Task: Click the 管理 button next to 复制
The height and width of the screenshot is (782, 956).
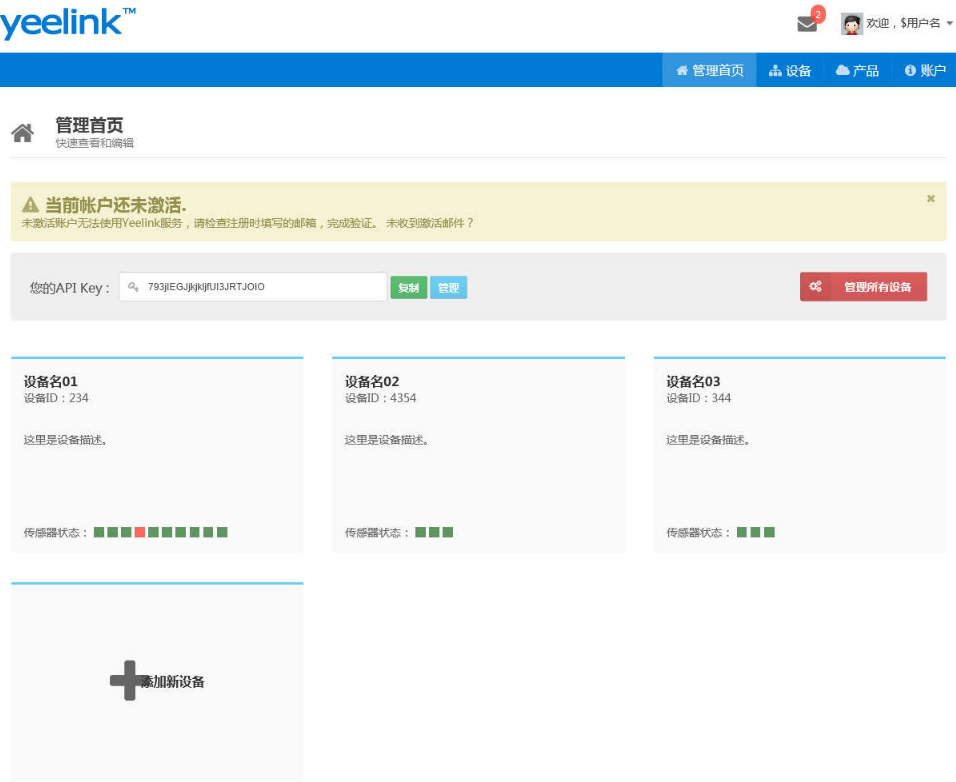Action: (448, 286)
